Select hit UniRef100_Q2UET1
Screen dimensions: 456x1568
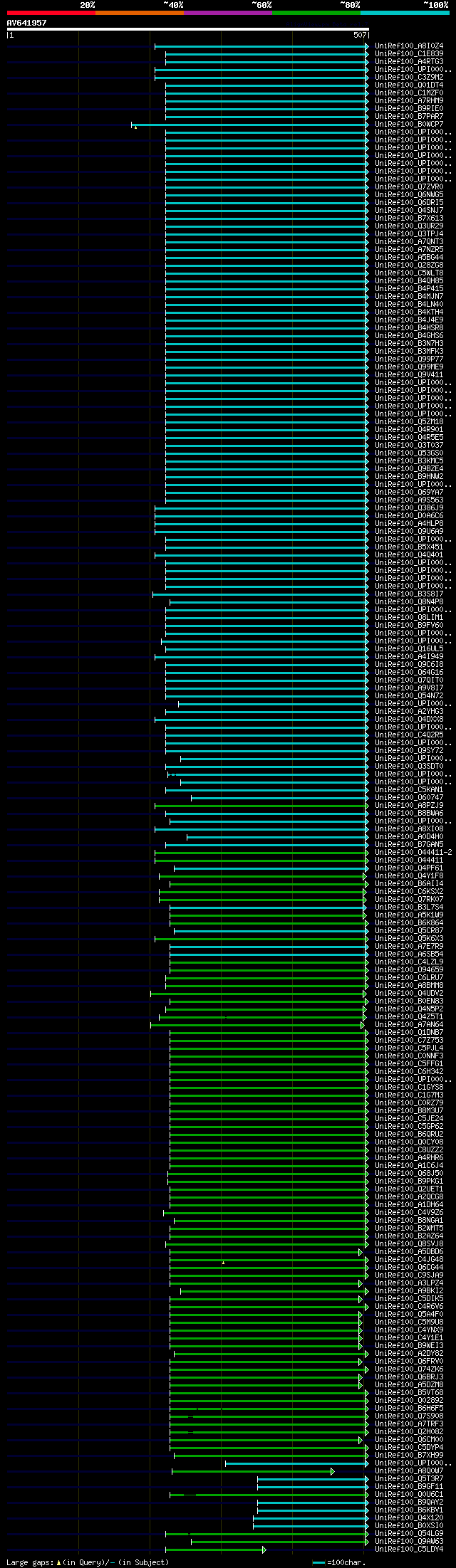pyautogui.click(x=409, y=1189)
